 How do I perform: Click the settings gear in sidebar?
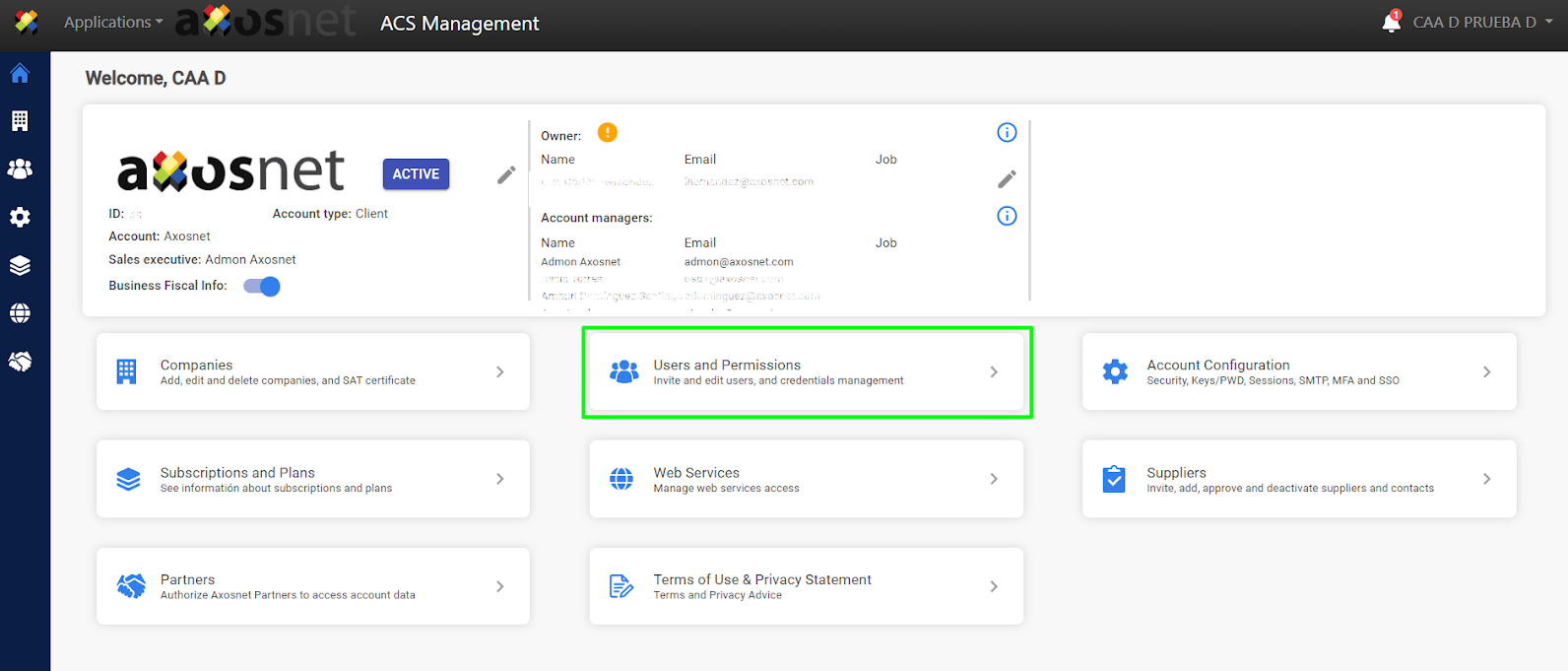(x=20, y=218)
